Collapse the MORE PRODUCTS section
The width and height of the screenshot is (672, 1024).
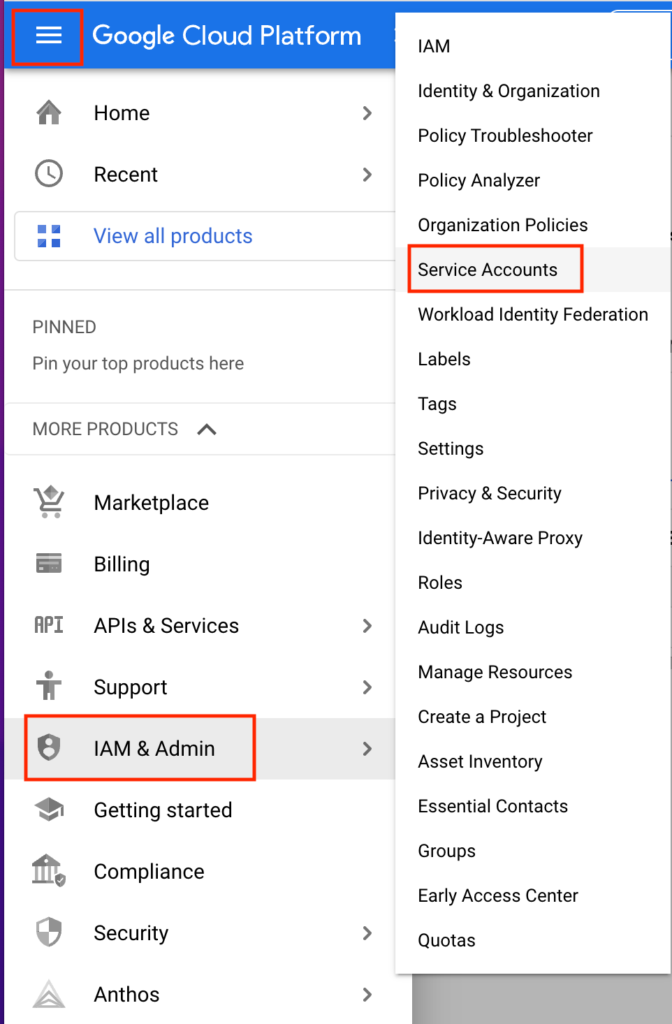tap(206, 429)
